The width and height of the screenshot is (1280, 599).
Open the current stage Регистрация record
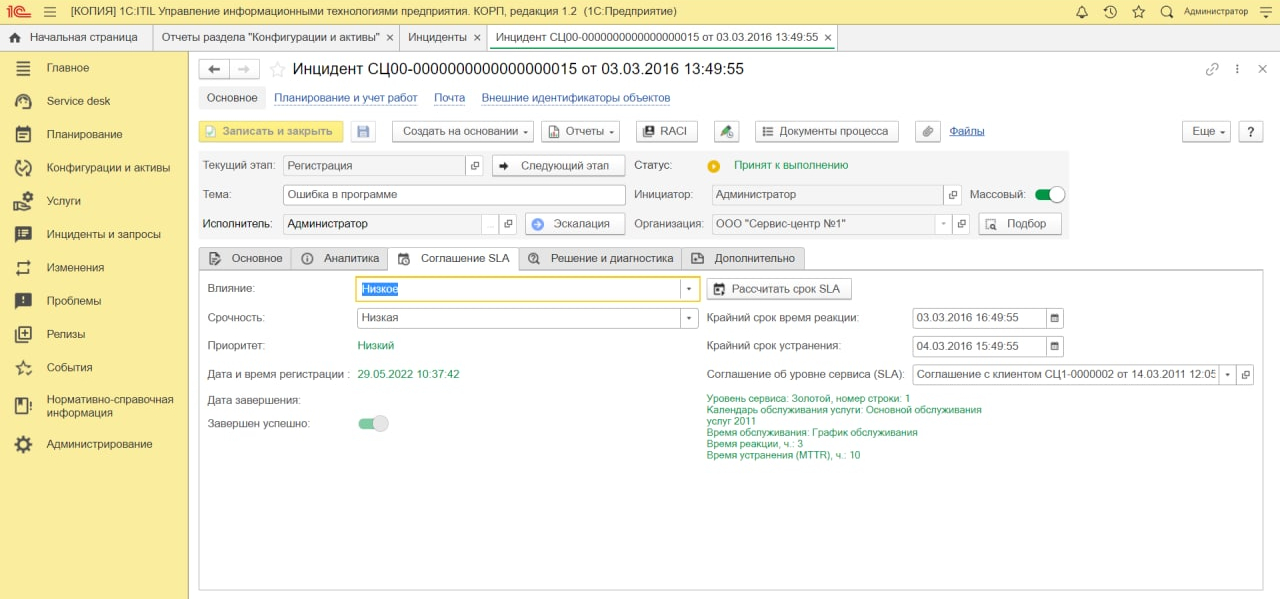pos(475,165)
